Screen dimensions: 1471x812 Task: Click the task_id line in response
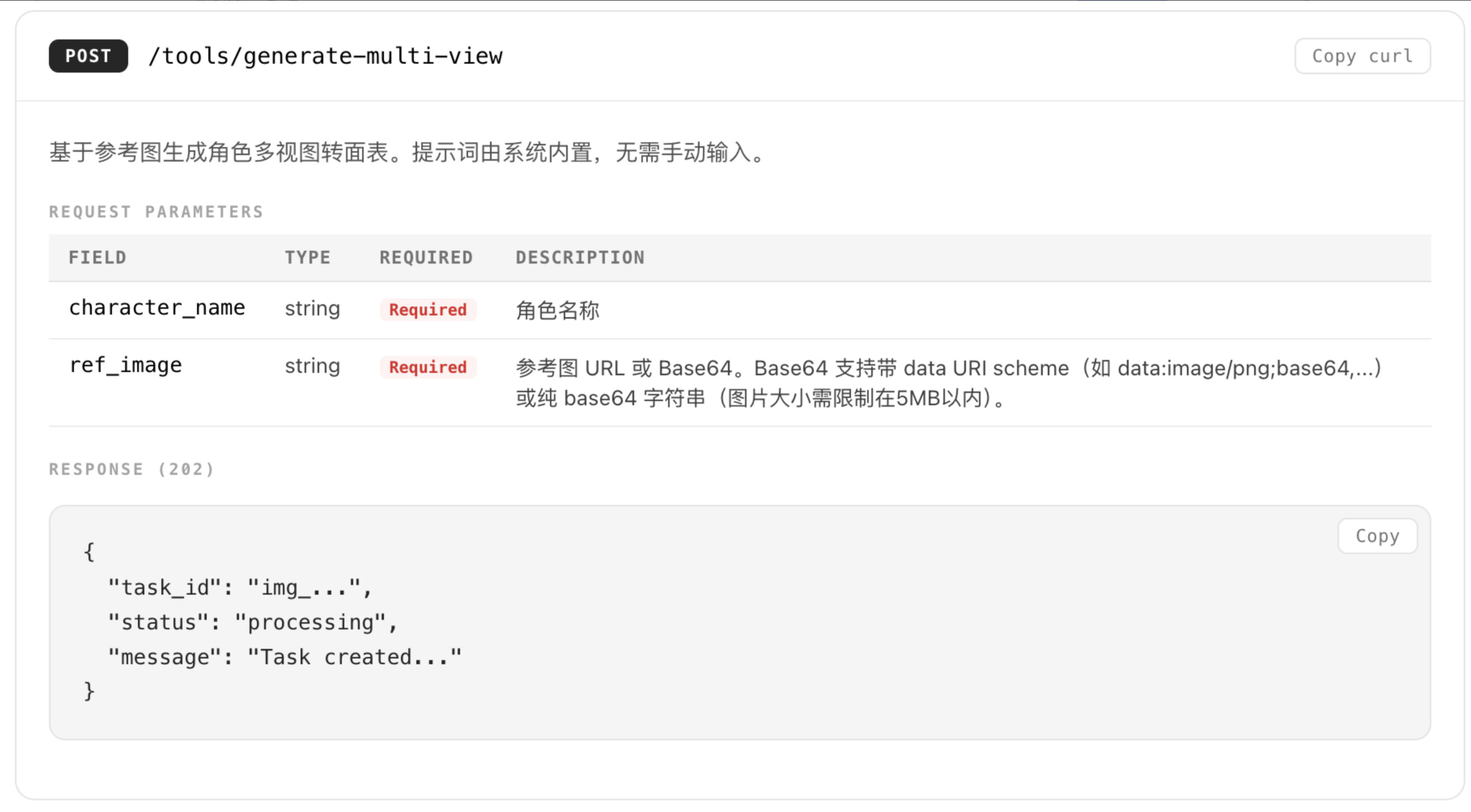(240, 587)
